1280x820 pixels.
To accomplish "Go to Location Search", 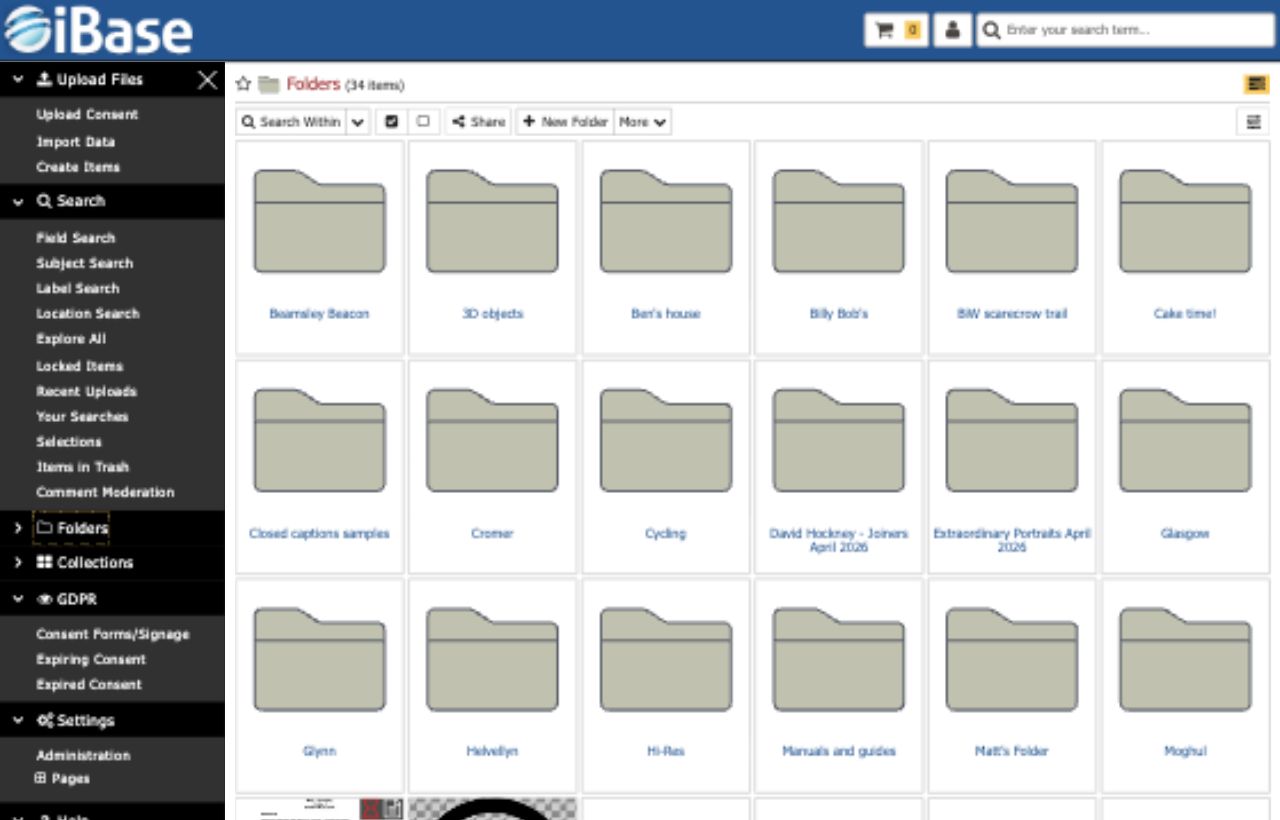I will [x=88, y=314].
